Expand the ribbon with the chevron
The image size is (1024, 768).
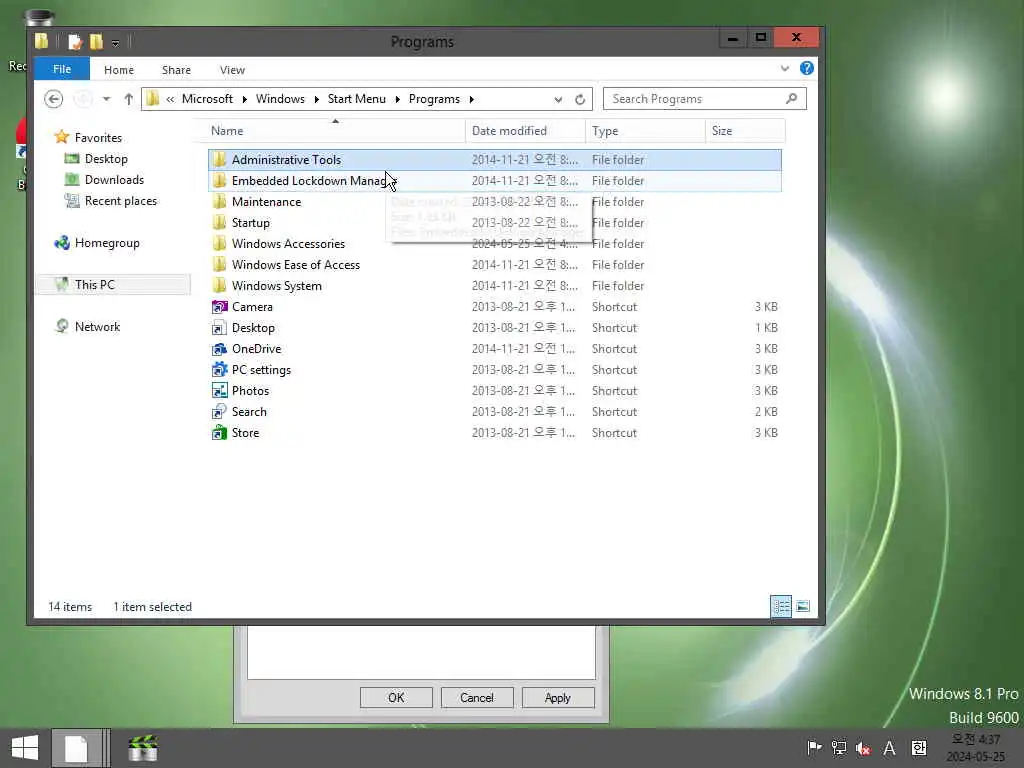[x=785, y=69]
